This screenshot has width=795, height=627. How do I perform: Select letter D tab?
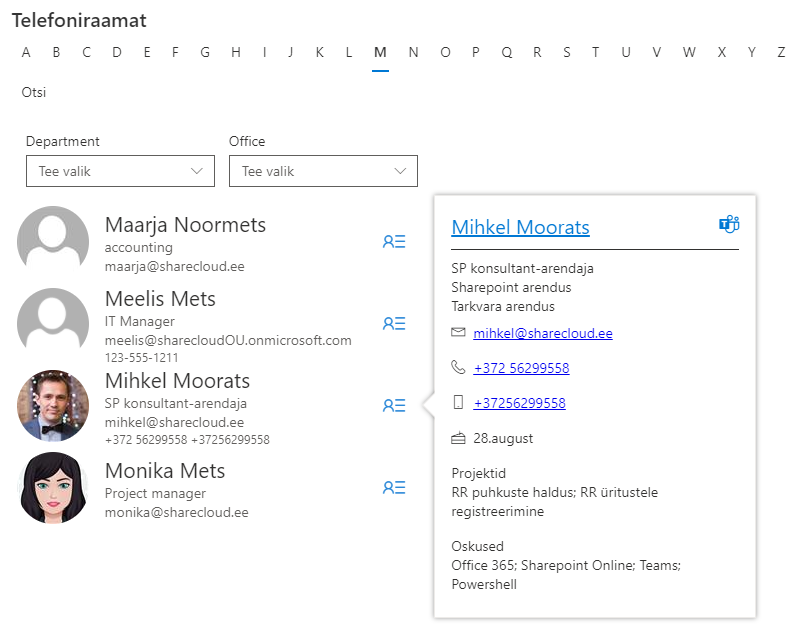click(x=117, y=52)
